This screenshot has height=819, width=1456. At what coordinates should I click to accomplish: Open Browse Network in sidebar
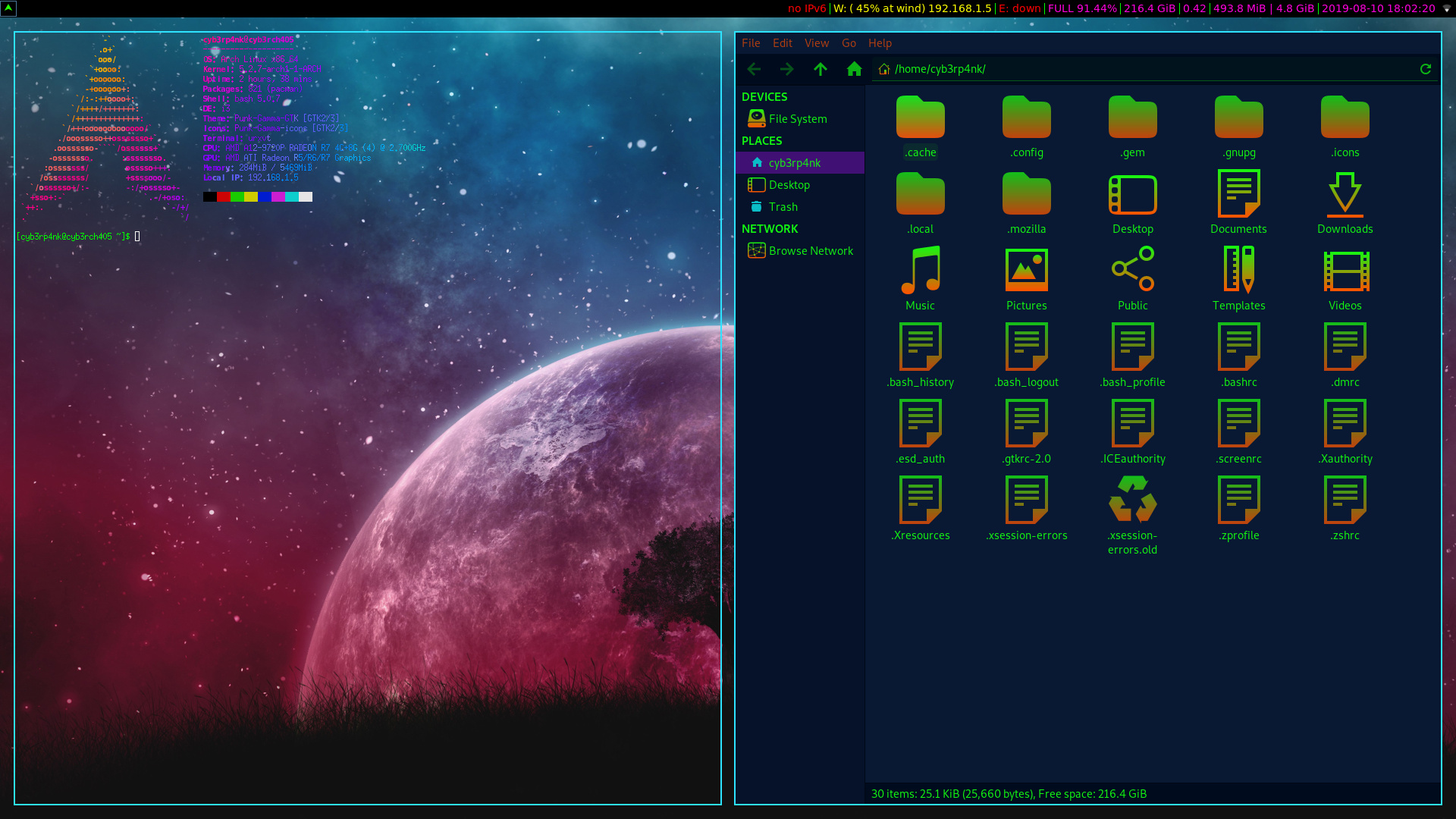coord(800,251)
